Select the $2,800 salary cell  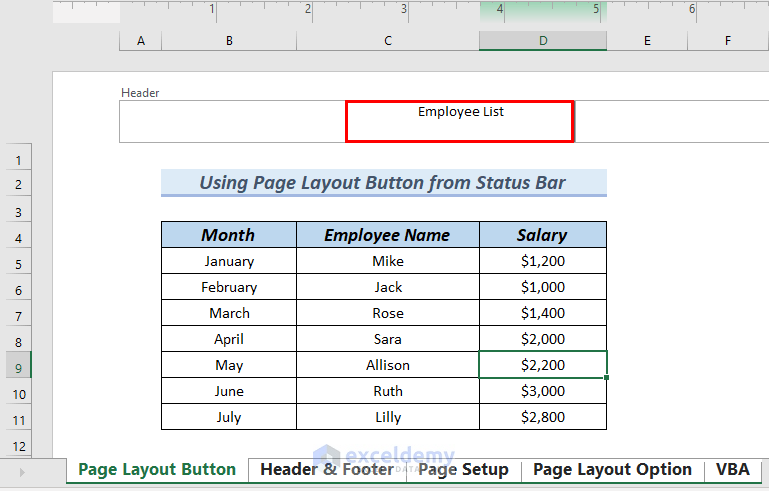tap(543, 416)
